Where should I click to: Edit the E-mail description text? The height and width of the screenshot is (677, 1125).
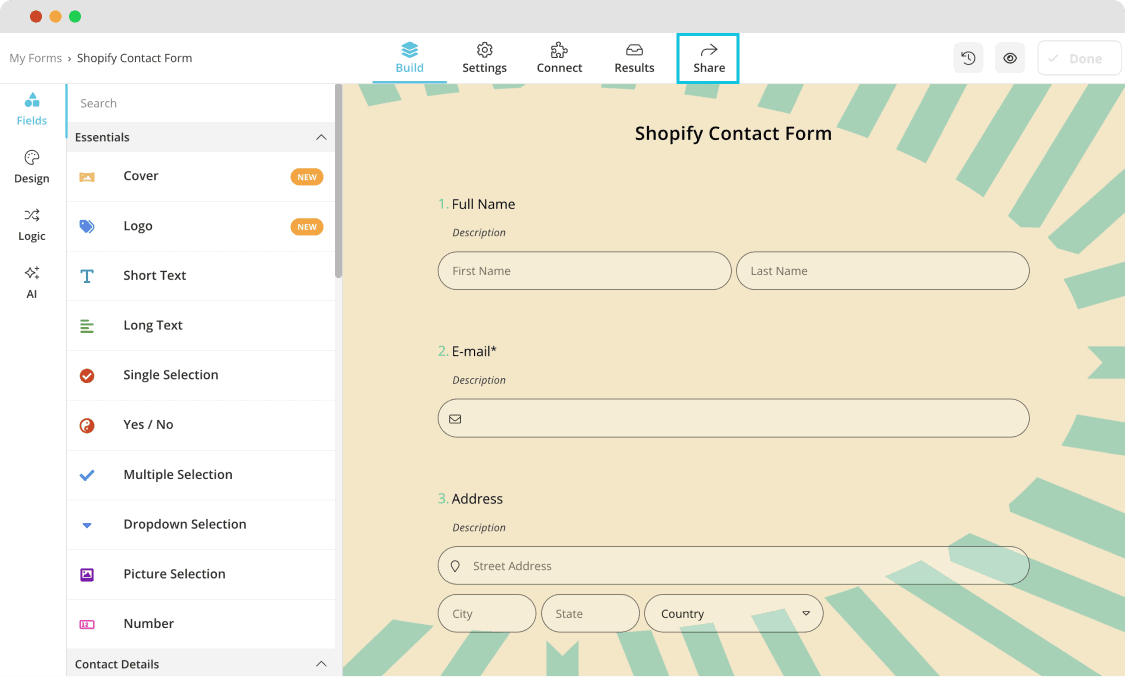click(479, 380)
